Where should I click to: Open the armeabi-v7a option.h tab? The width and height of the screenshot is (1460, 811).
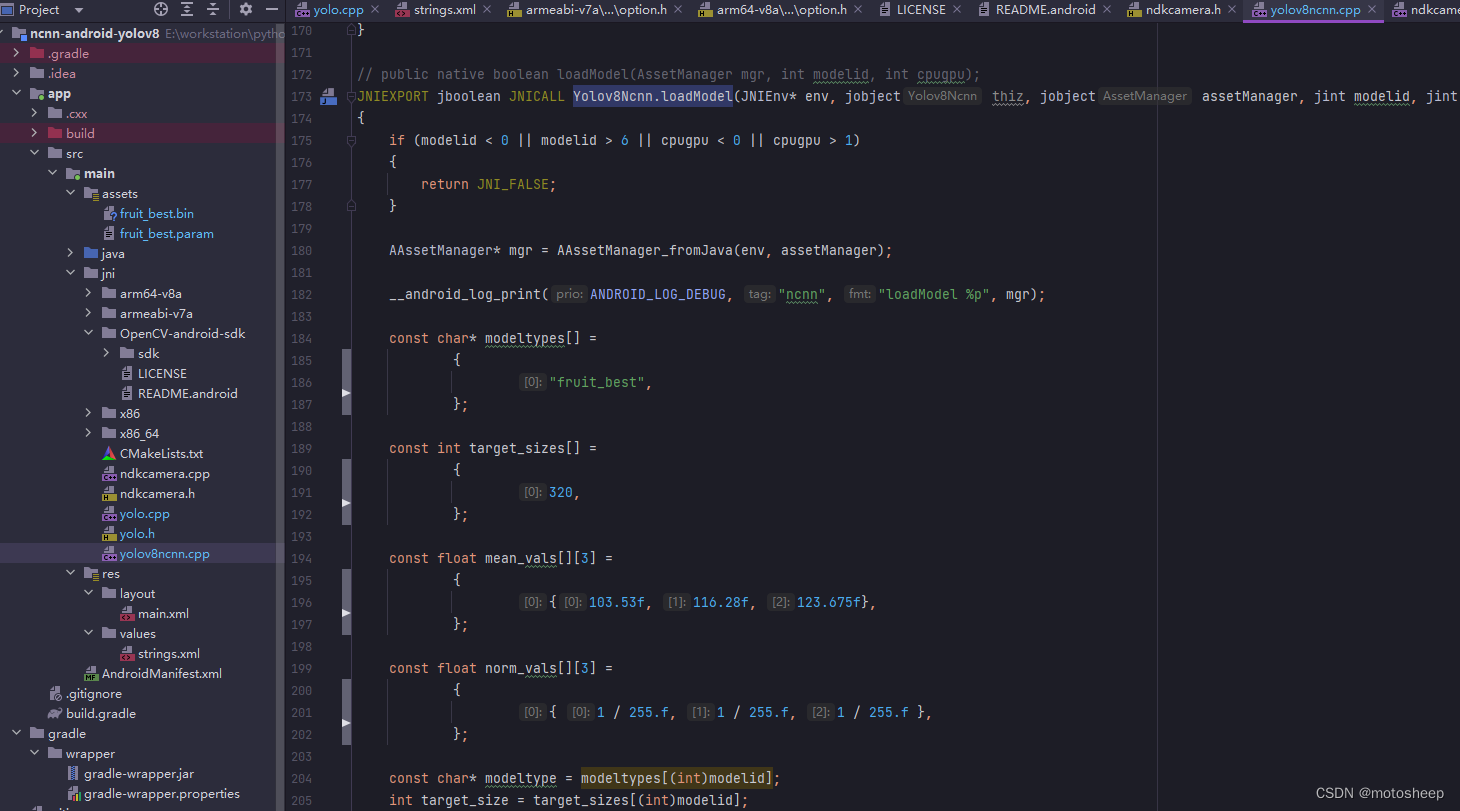(596, 10)
